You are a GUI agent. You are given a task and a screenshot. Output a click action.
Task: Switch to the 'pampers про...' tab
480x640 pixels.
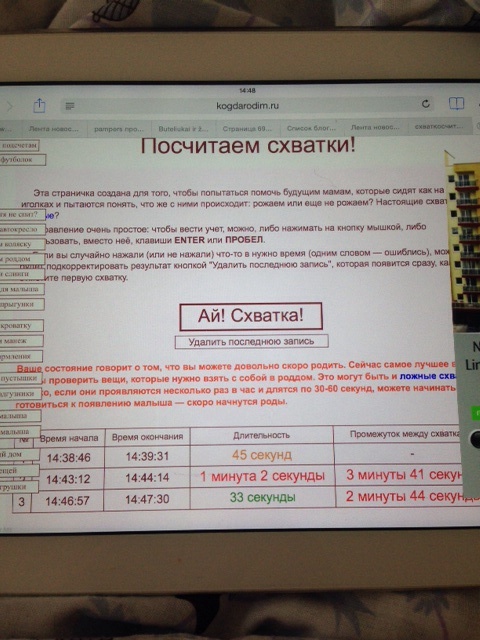119,129
